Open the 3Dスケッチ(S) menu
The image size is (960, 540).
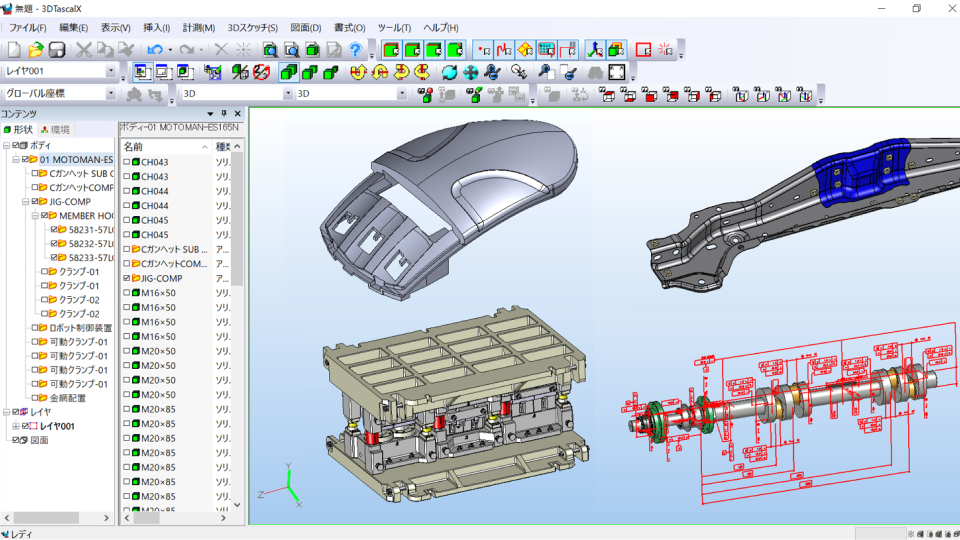252,27
